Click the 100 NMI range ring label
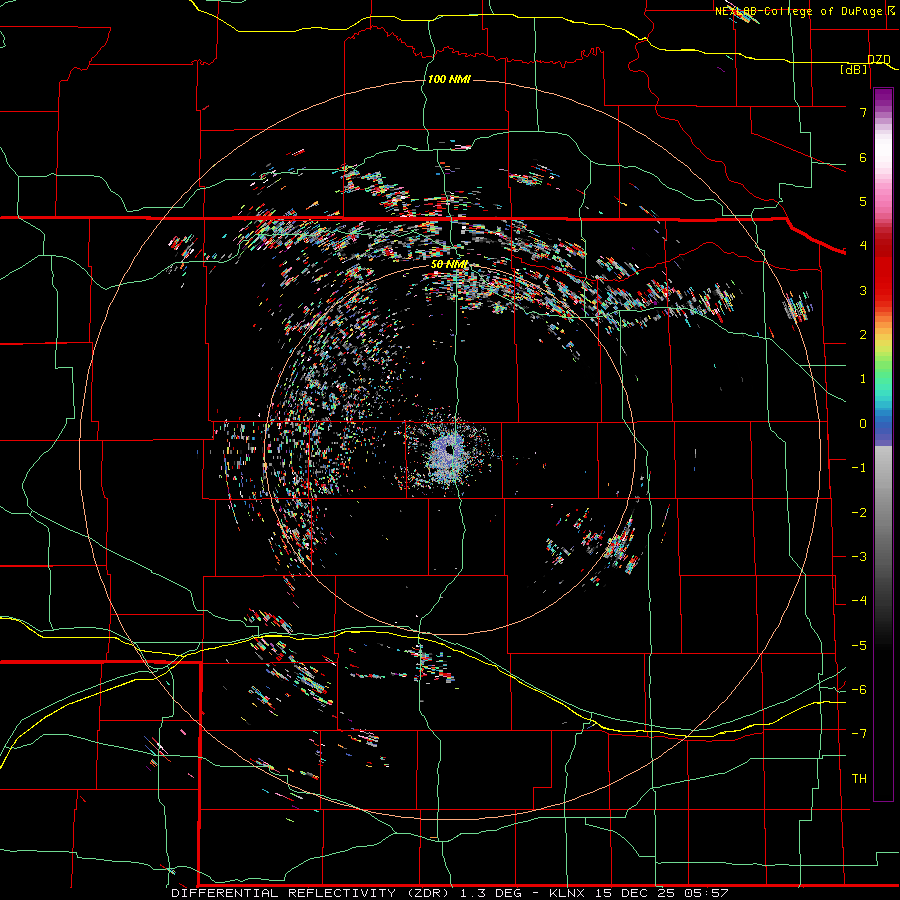 (449, 79)
